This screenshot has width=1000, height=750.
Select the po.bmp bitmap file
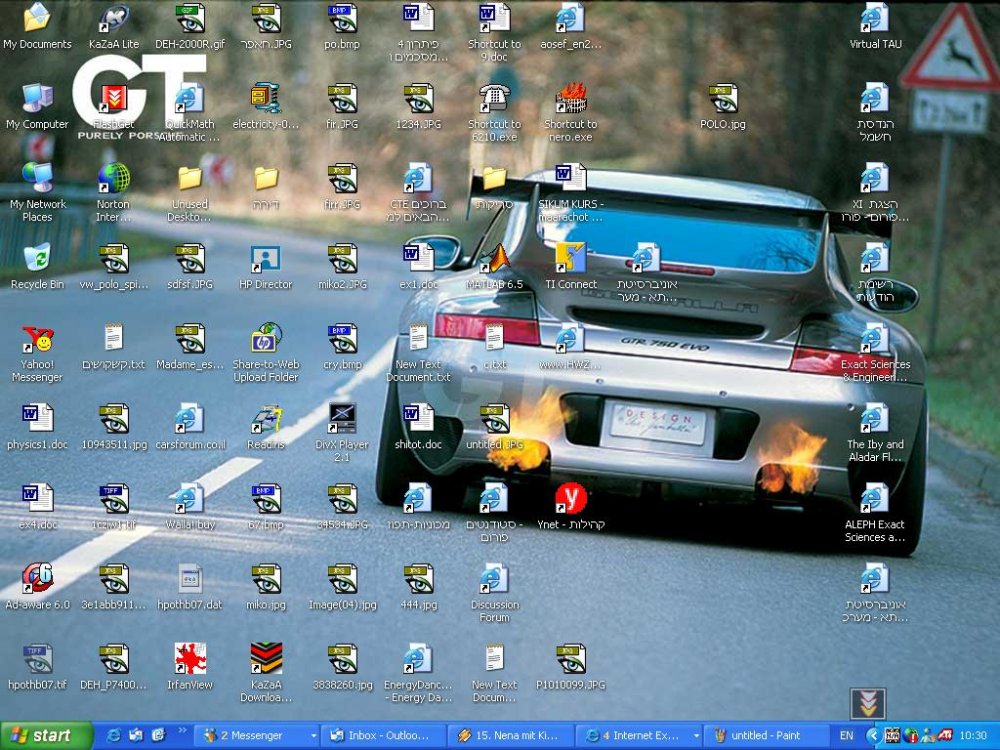click(x=342, y=18)
